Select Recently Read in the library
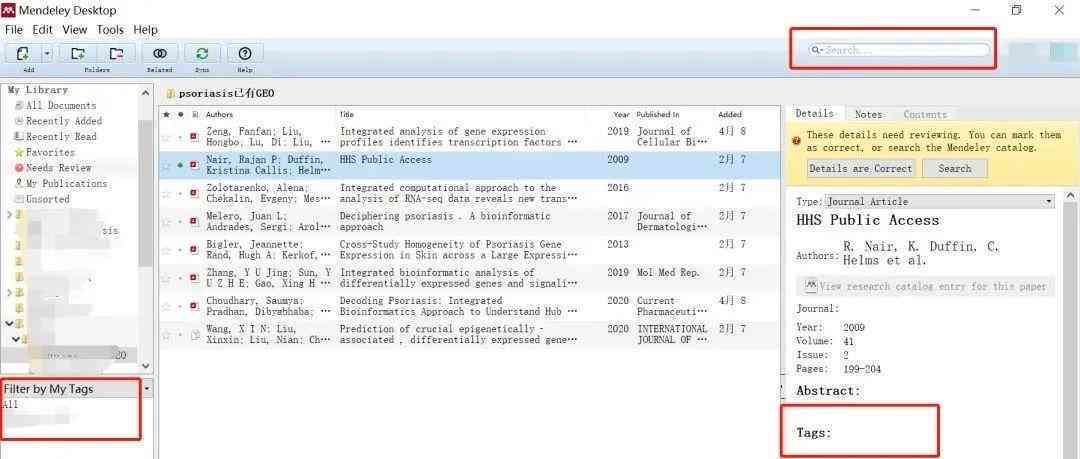The width and height of the screenshot is (1080, 459). tap(61, 136)
